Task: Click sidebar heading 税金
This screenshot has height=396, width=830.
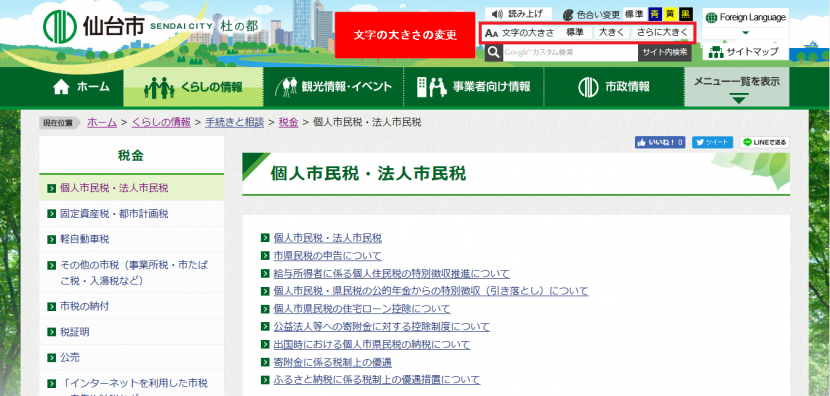Action: coord(131,155)
